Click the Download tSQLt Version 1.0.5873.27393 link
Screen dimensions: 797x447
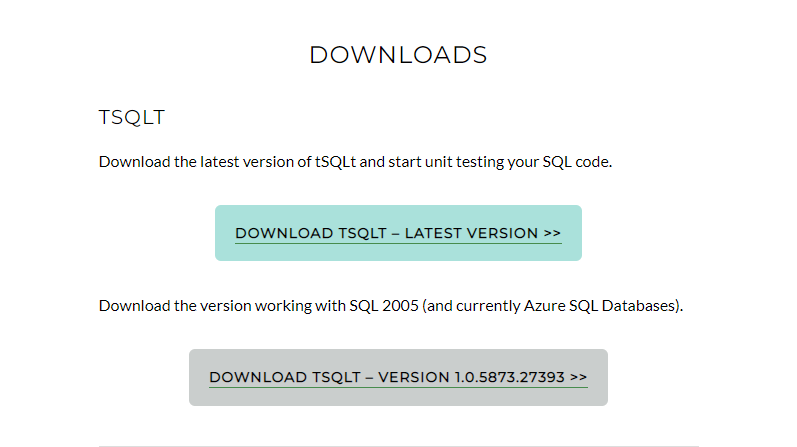tap(398, 377)
